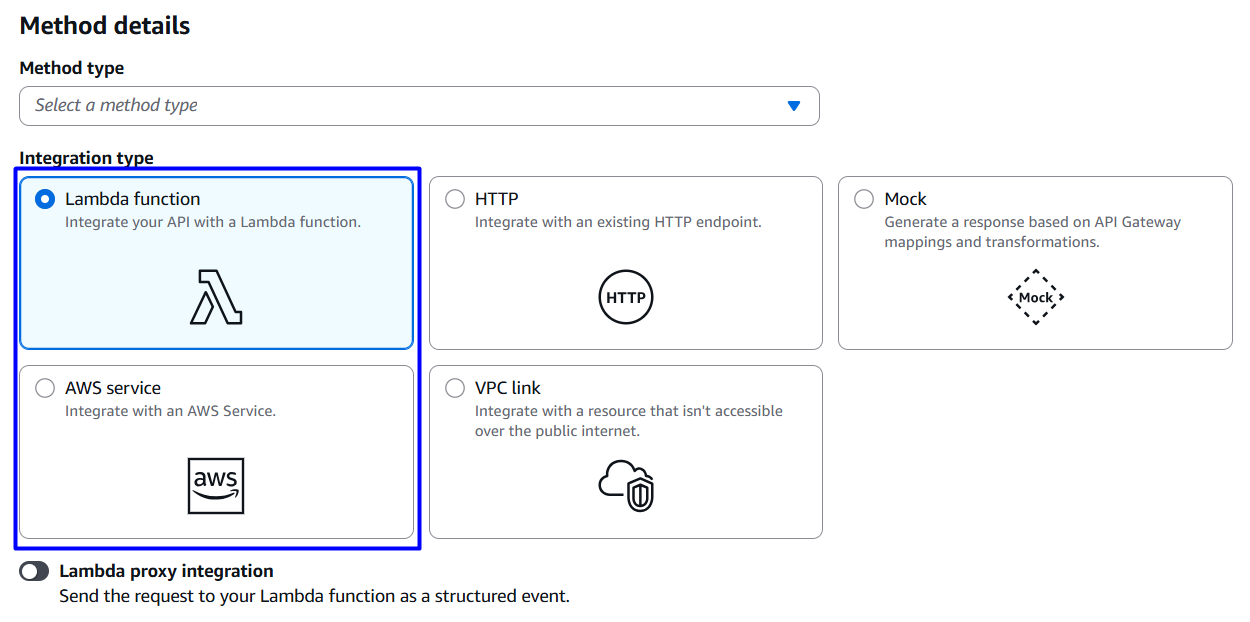
Task: Choose the HTTP integration radio button
Action: (x=455, y=199)
